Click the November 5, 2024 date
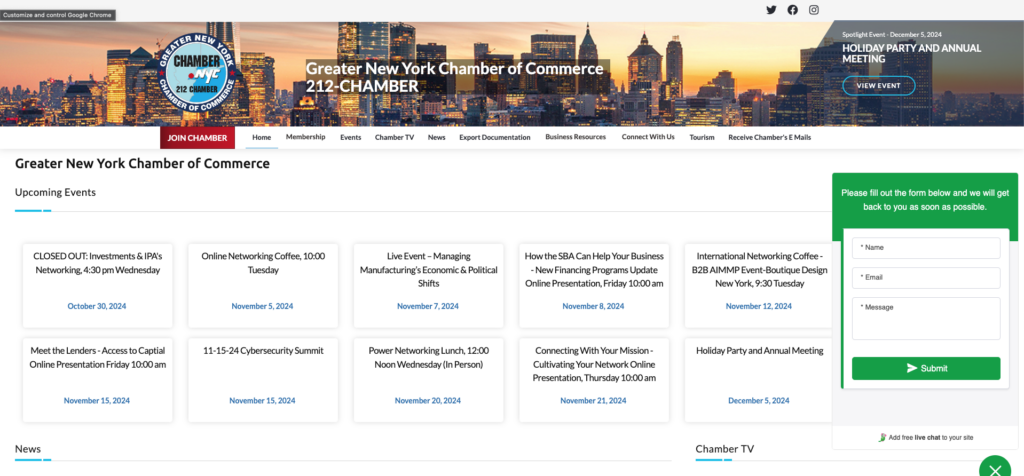The width and height of the screenshot is (1024, 476). (263, 306)
